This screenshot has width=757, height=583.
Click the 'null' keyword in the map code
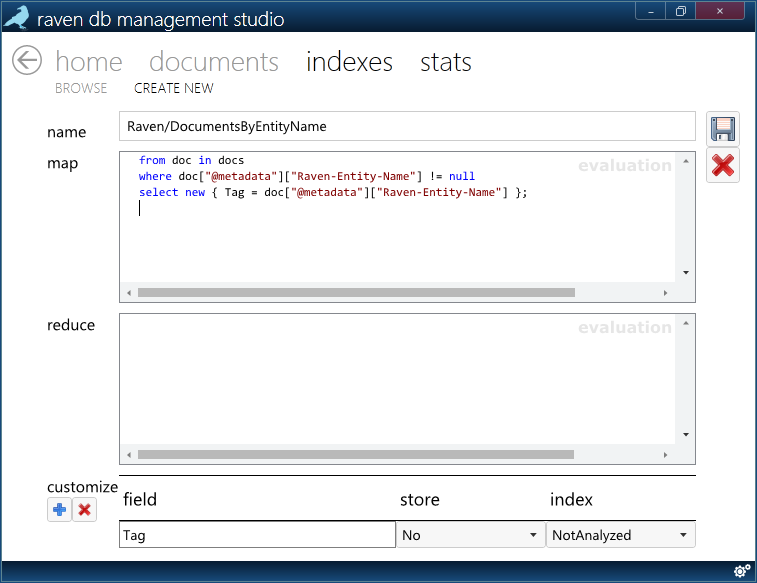[462, 176]
